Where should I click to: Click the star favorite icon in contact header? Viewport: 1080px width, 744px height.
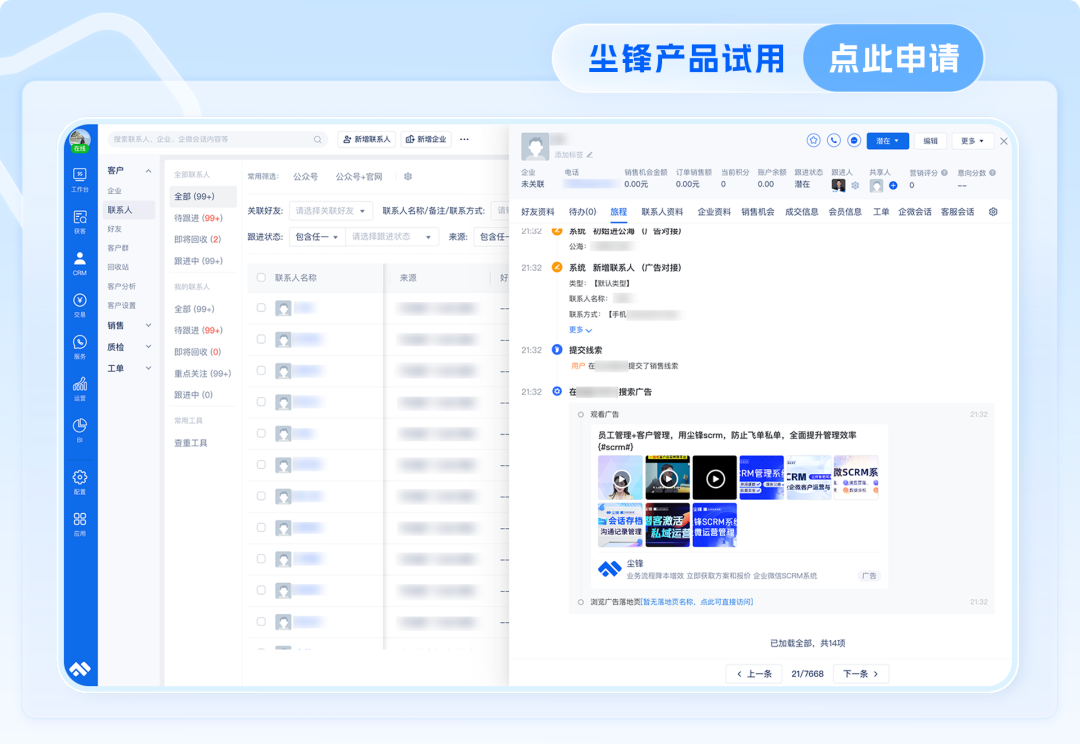813,141
